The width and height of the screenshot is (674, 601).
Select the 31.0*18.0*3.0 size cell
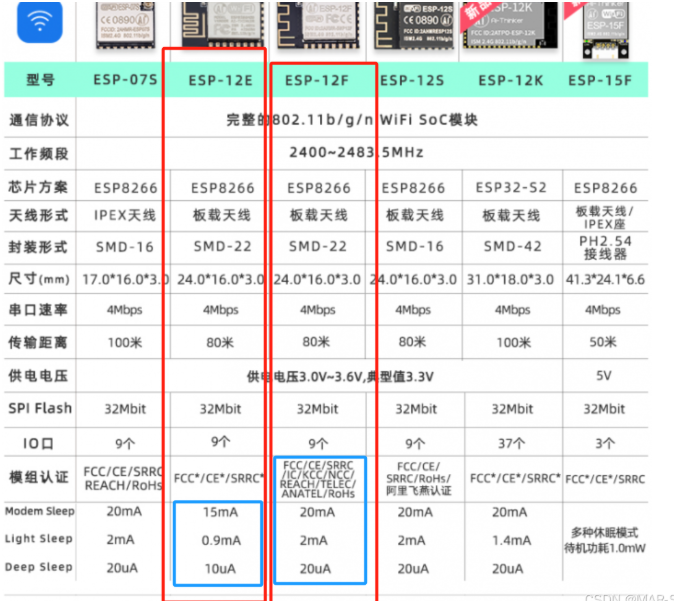(x=510, y=279)
